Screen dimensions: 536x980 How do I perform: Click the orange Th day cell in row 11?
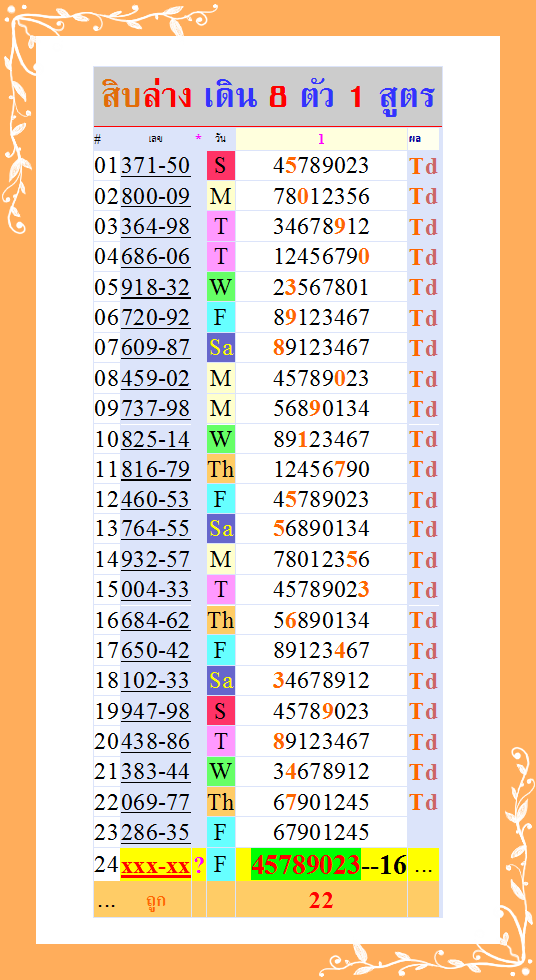point(221,469)
